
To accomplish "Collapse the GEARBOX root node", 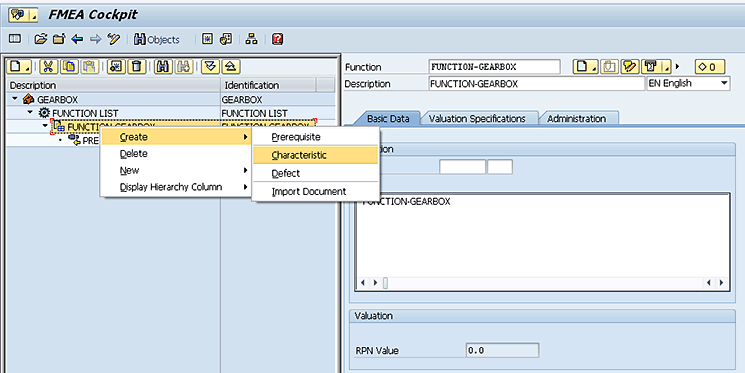I will point(15,99).
